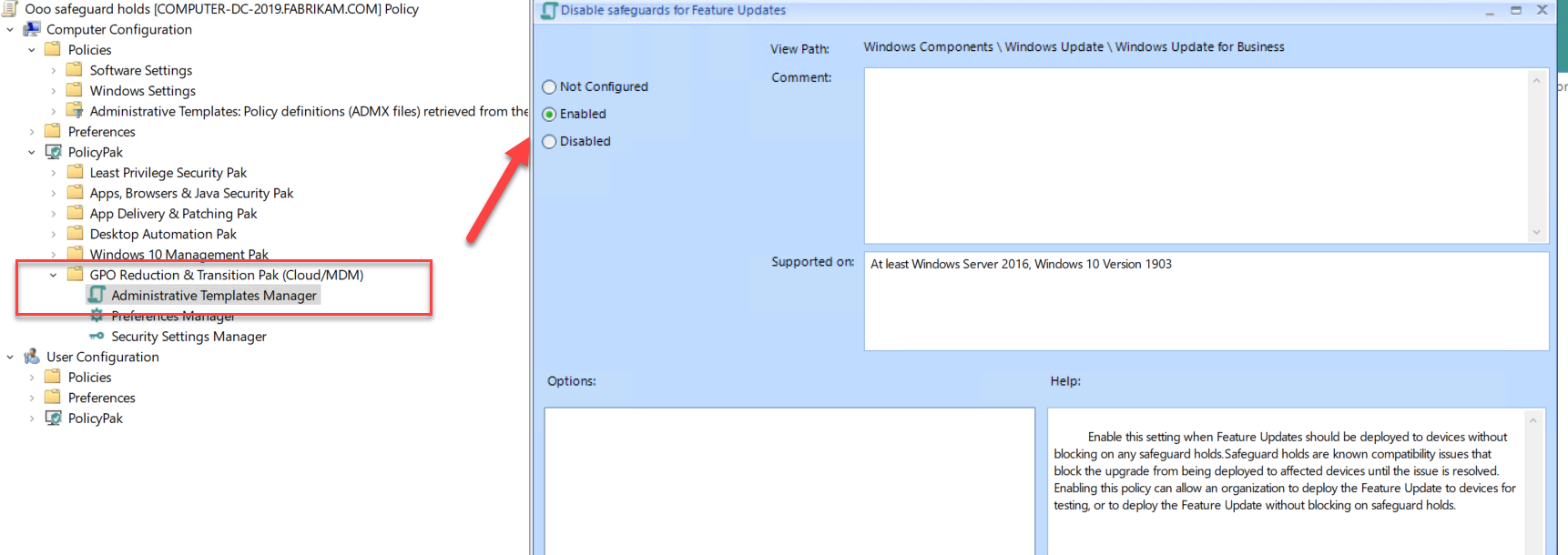Expand the Software Settings node
Viewport: 1568px width, 555px height.
pos(53,70)
